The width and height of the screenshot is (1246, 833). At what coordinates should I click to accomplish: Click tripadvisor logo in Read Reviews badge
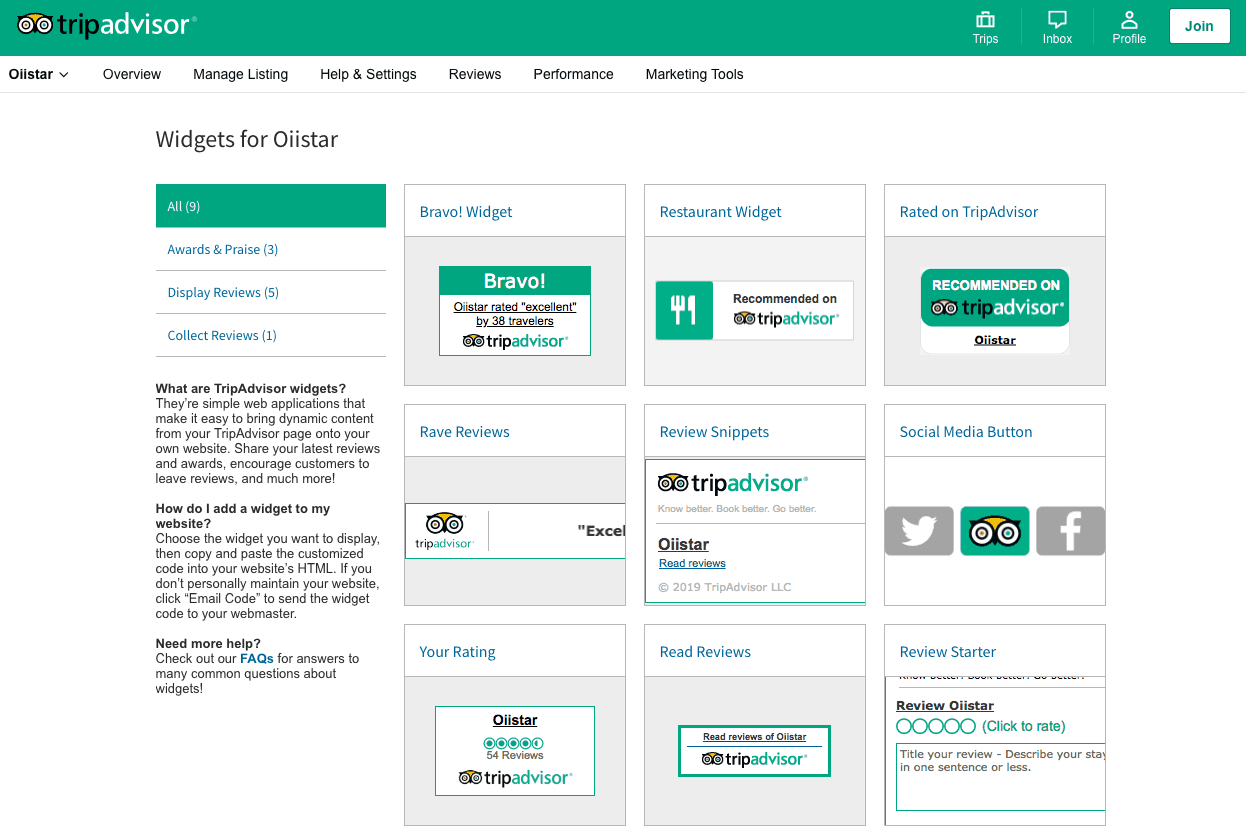tap(754, 760)
